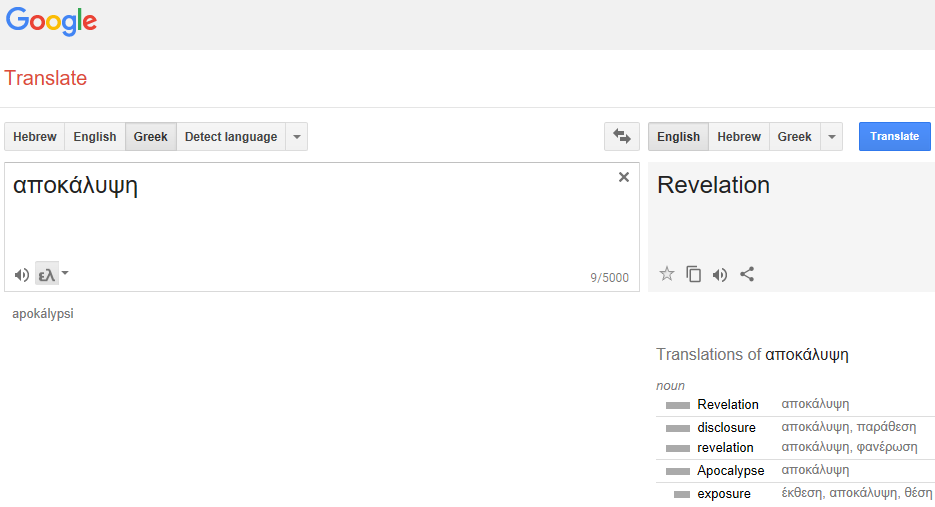Image resolution: width=935 pixels, height=507 pixels.
Task: Star the Revelation translation
Action: coord(667,274)
